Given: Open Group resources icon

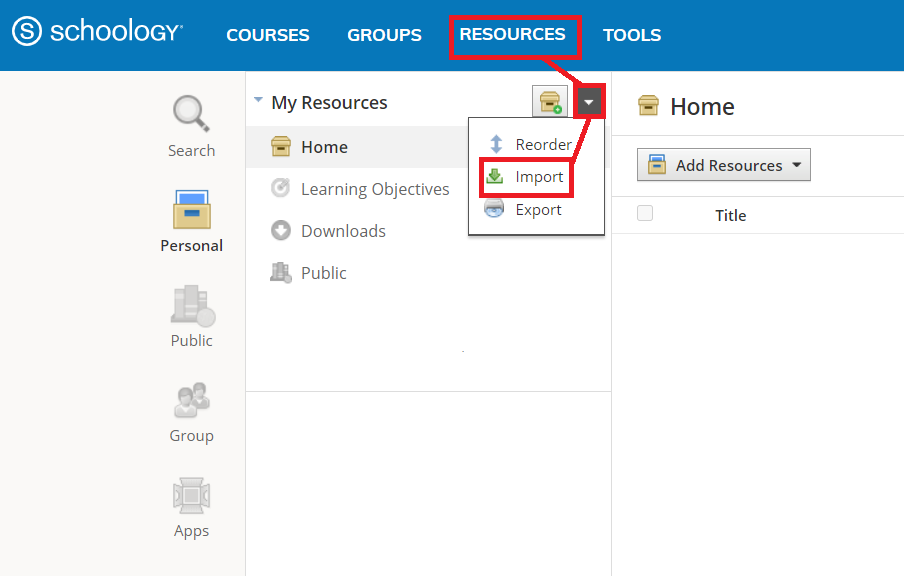Looking at the screenshot, I should 191,400.
